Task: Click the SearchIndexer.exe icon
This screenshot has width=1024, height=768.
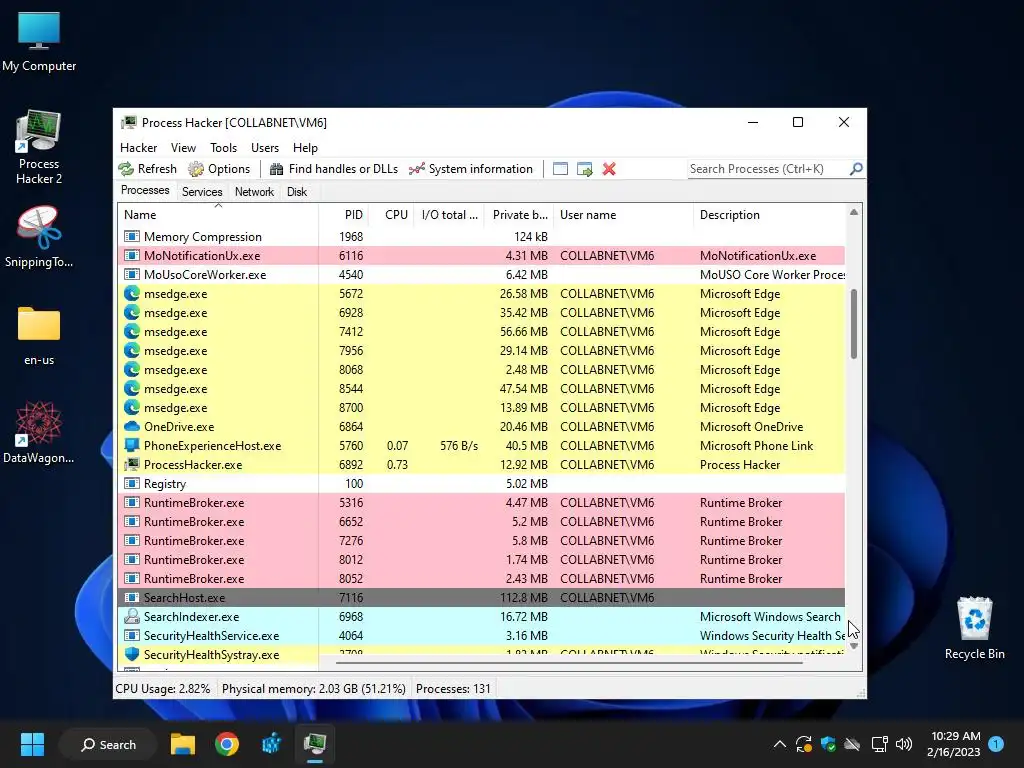Action: pyautogui.click(x=132, y=616)
